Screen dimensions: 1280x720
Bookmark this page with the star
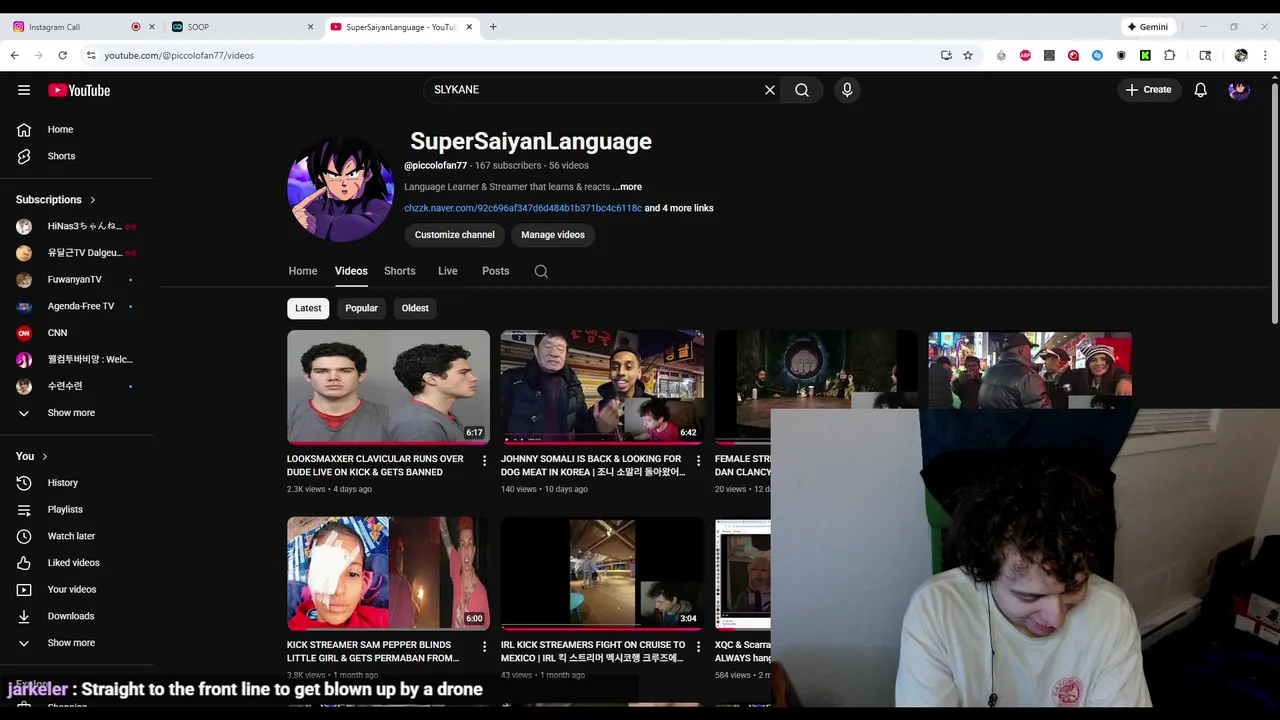tap(968, 55)
